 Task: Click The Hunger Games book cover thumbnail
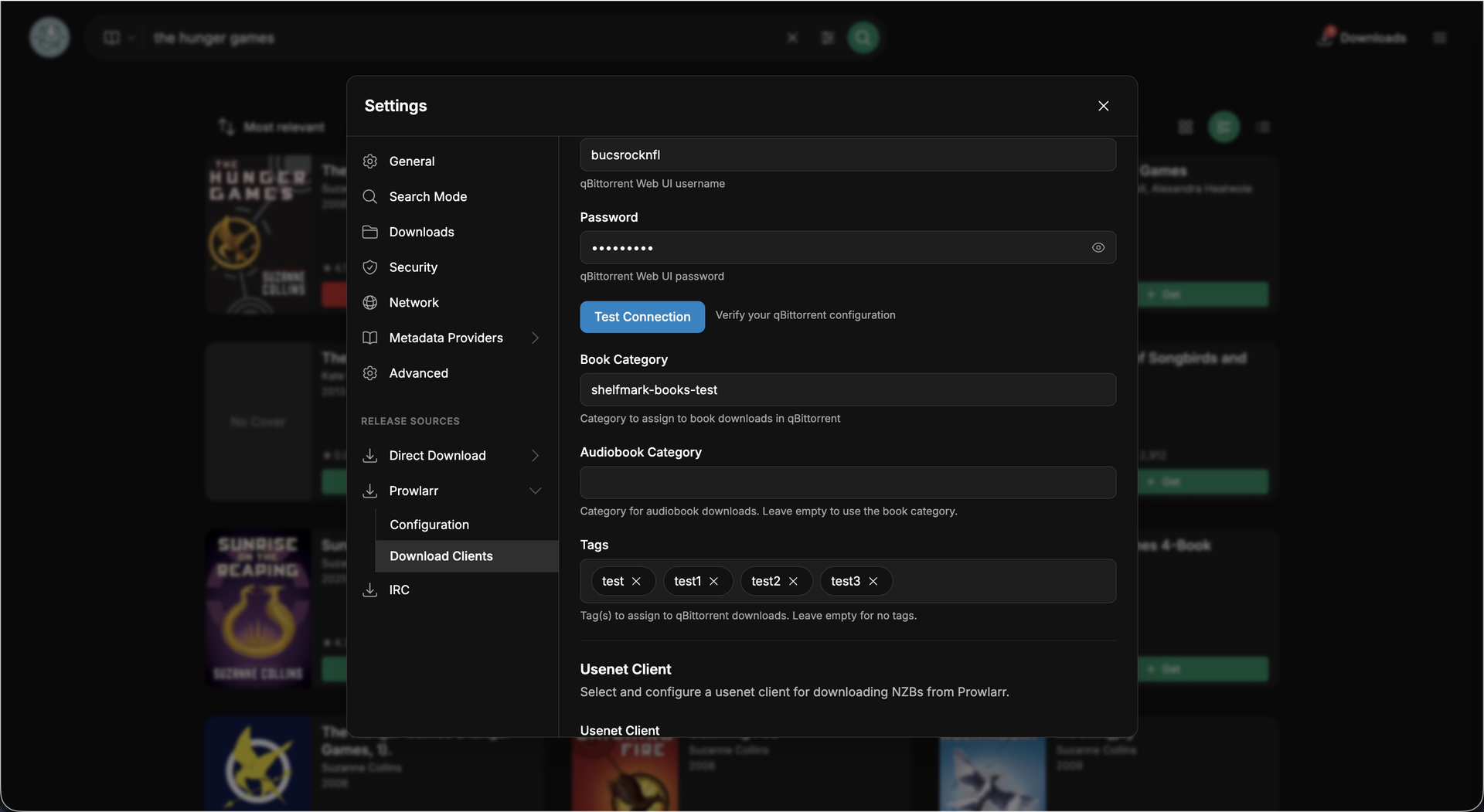tap(259, 235)
